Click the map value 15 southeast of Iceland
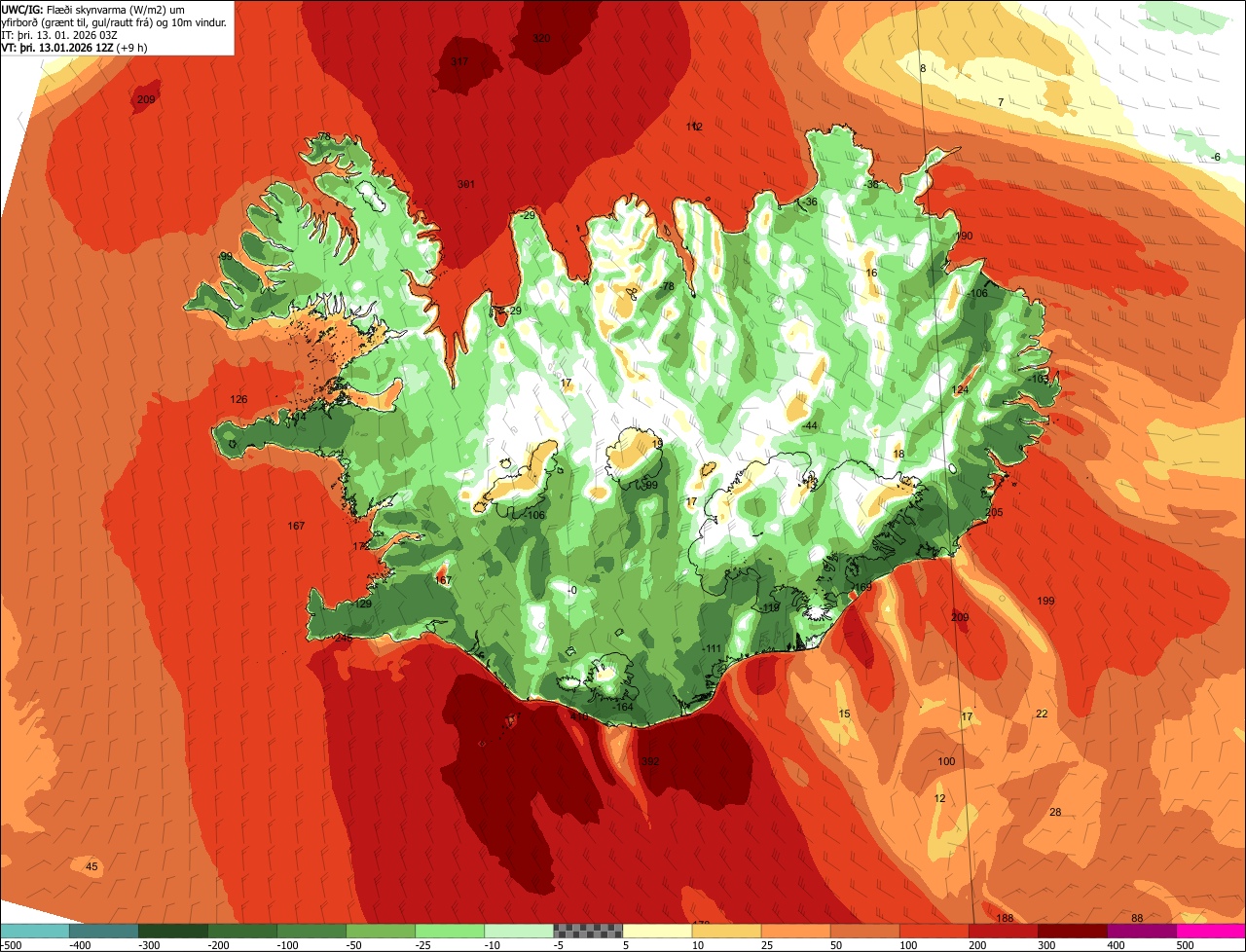Image resolution: width=1246 pixels, height=952 pixels. [x=844, y=714]
